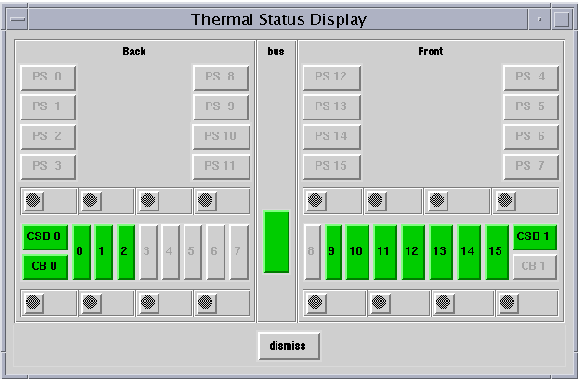Screen dimensions: 580x380
Task: Choose the PS 2 power supply button
Action: (48, 137)
